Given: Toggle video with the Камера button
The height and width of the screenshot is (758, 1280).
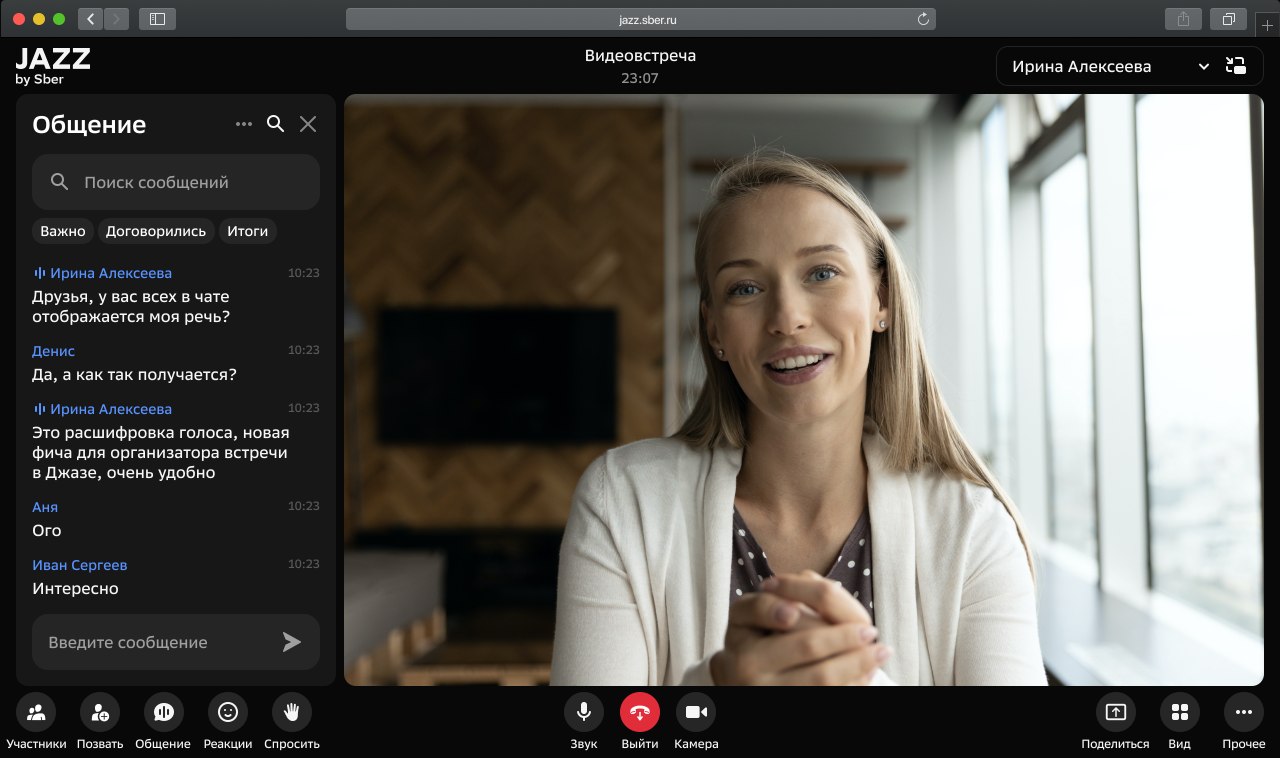Looking at the screenshot, I should [x=696, y=713].
